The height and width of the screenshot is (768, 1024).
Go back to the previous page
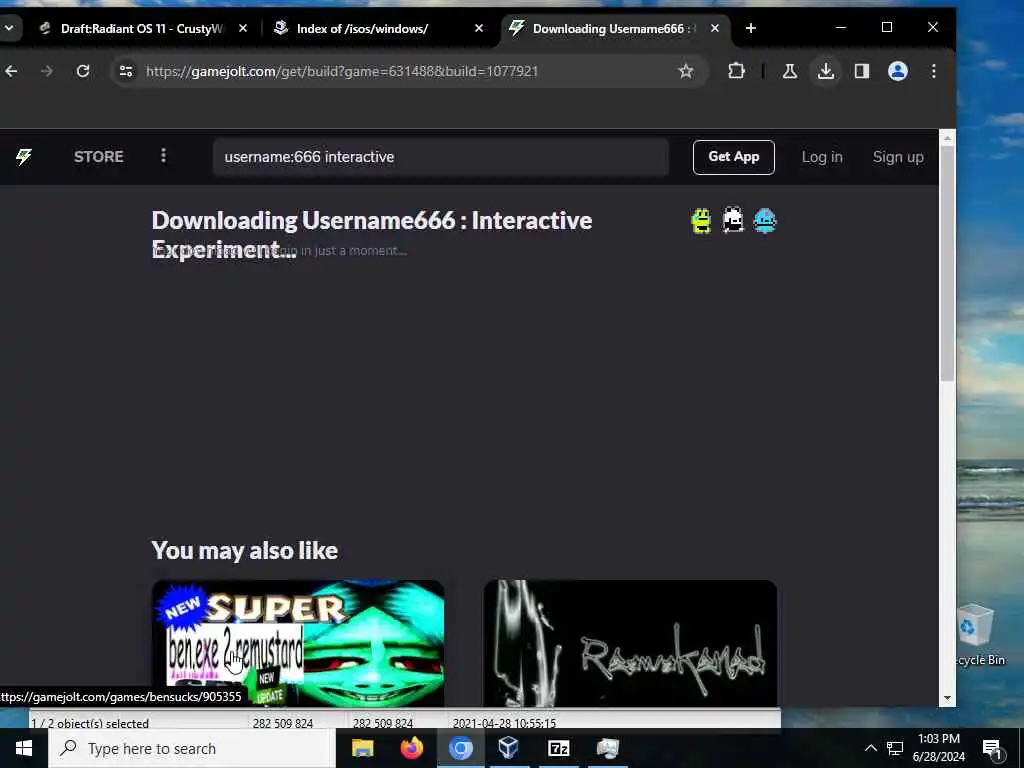(x=11, y=71)
